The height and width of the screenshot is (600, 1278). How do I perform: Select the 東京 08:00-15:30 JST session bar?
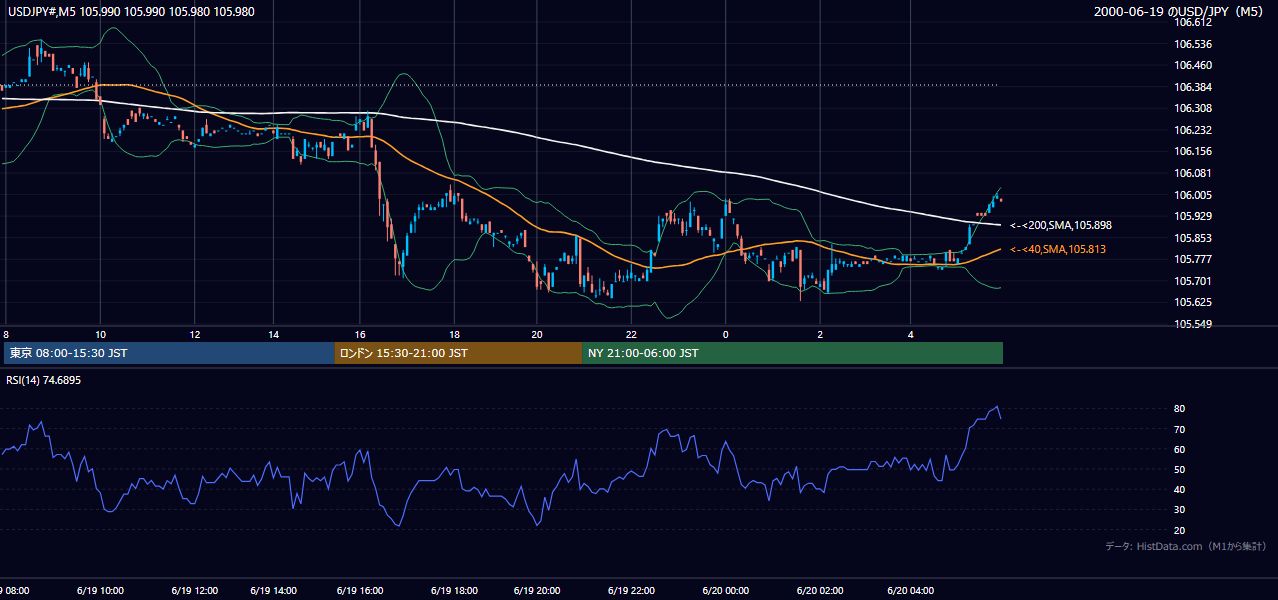pyautogui.click(x=168, y=353)
